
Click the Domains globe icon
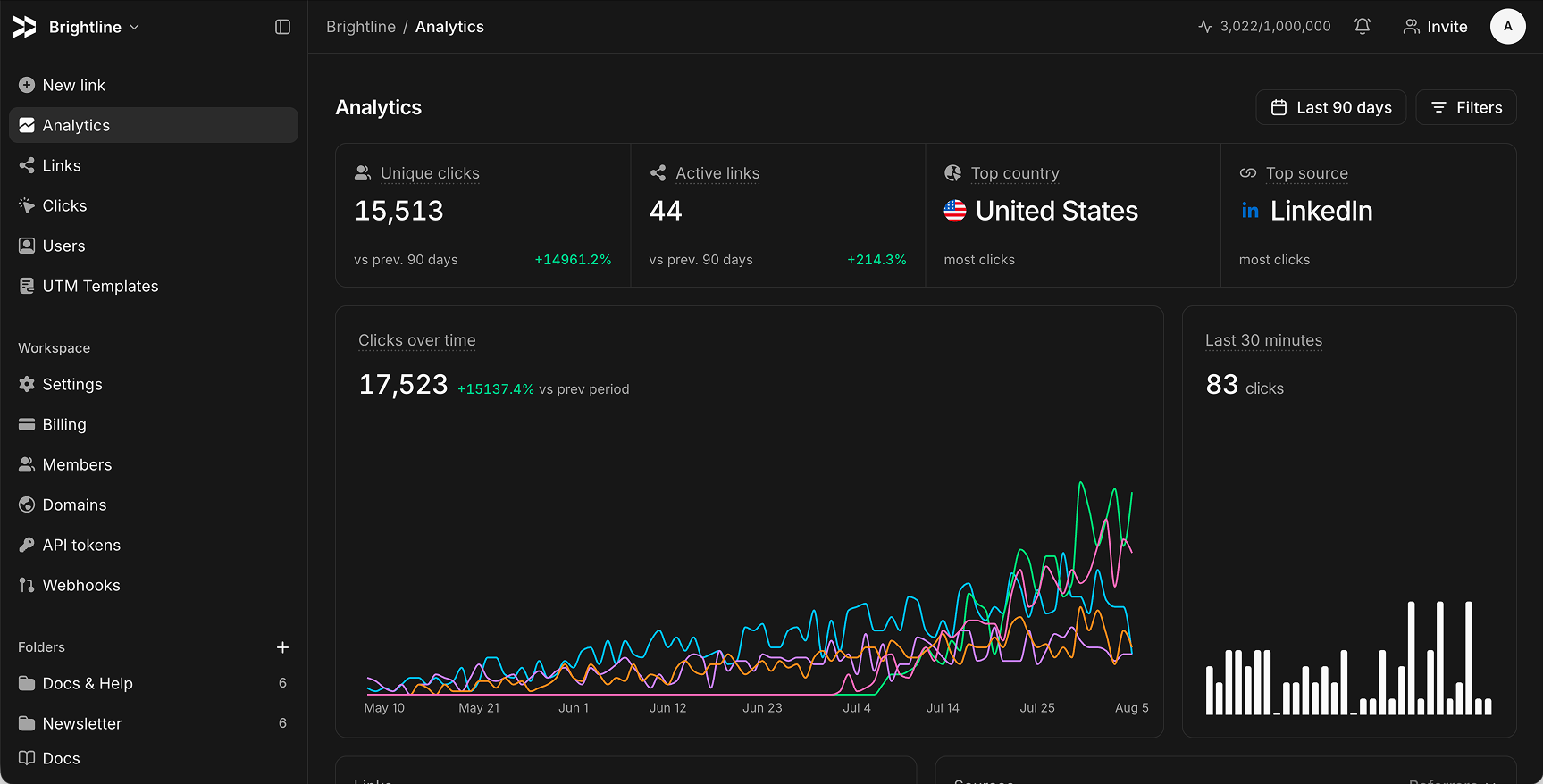(27, 505)
